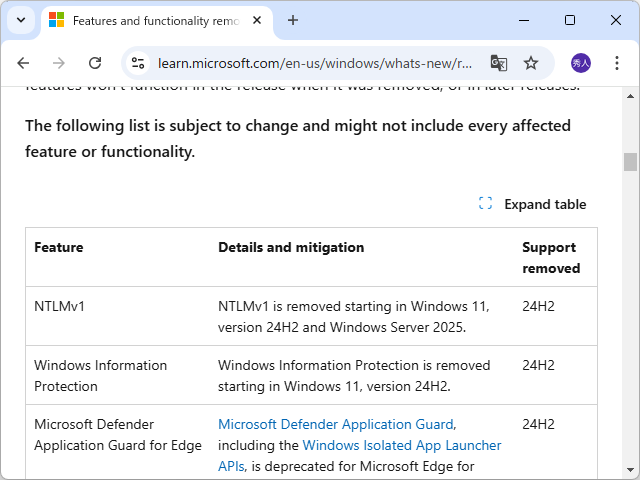This screenshot has width=640, height=480.
Task: Close the Features and functionality tab
Action: point(258,20)
